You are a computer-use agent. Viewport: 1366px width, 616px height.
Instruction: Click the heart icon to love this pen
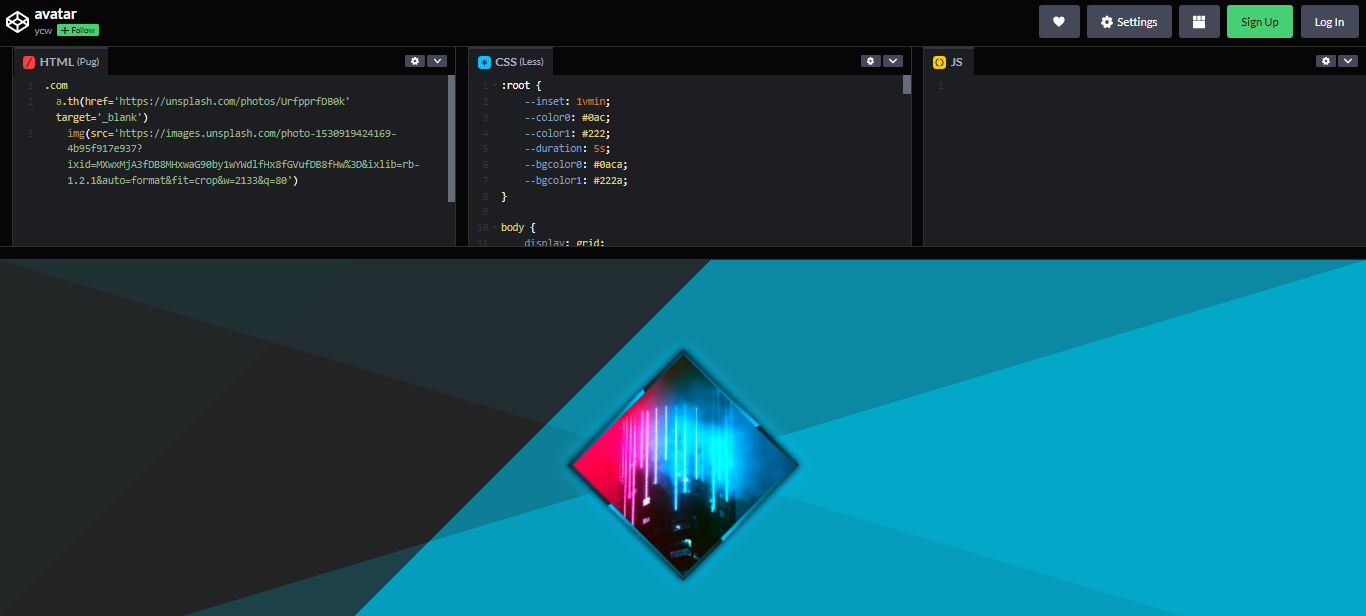tap(1059, 21)
